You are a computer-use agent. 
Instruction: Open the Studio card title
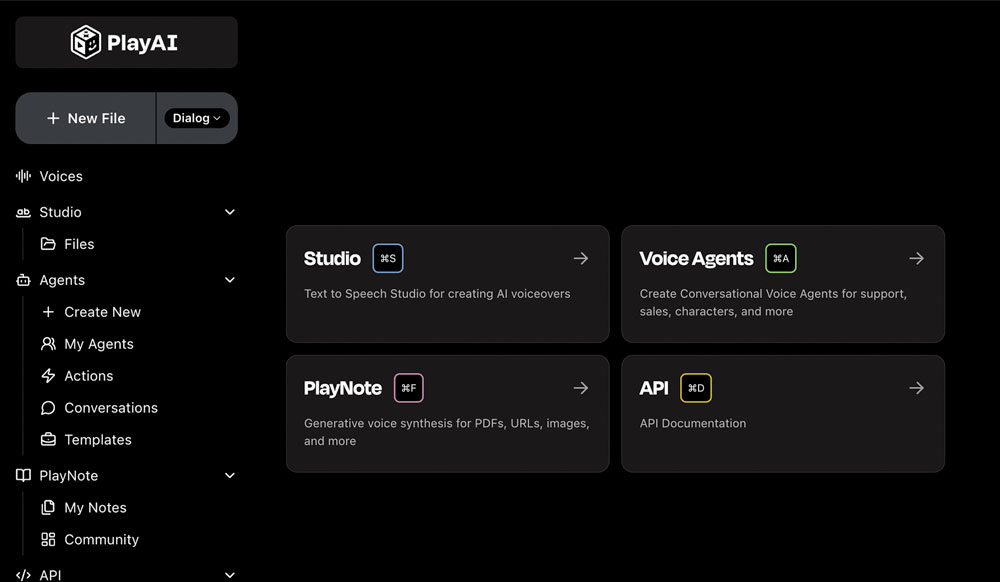[332, 258]
